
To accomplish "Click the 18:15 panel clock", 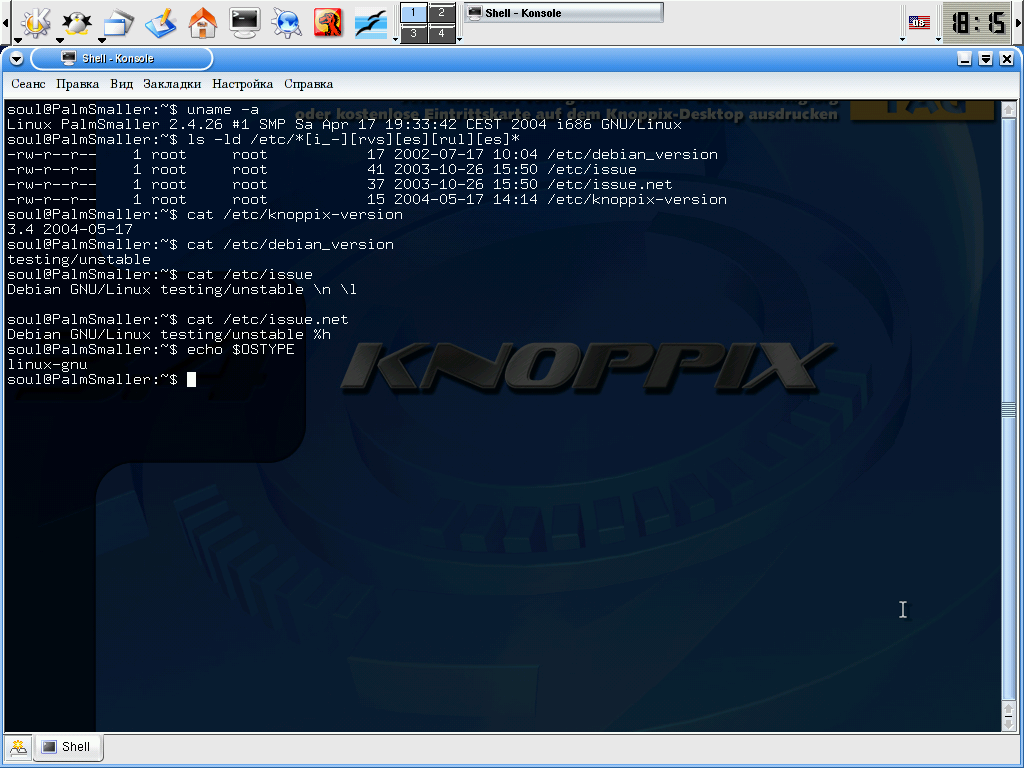I will click(x=978, y=23).
